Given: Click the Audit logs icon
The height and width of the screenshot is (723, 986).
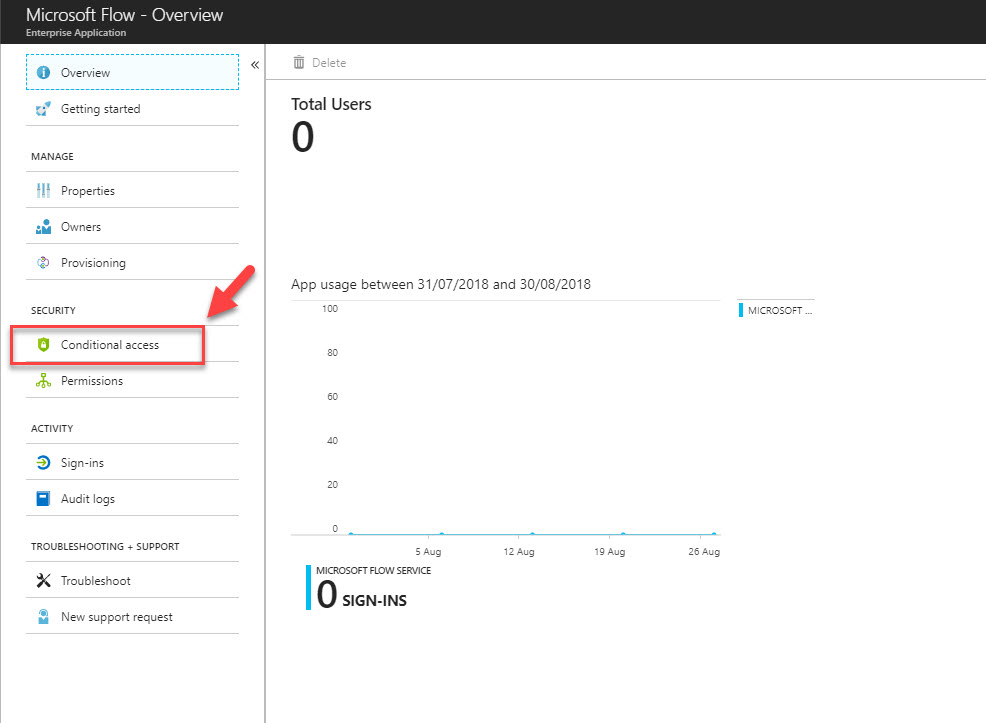Looking at the screenshot, I should pyautogui.click(x=43, y=498).
